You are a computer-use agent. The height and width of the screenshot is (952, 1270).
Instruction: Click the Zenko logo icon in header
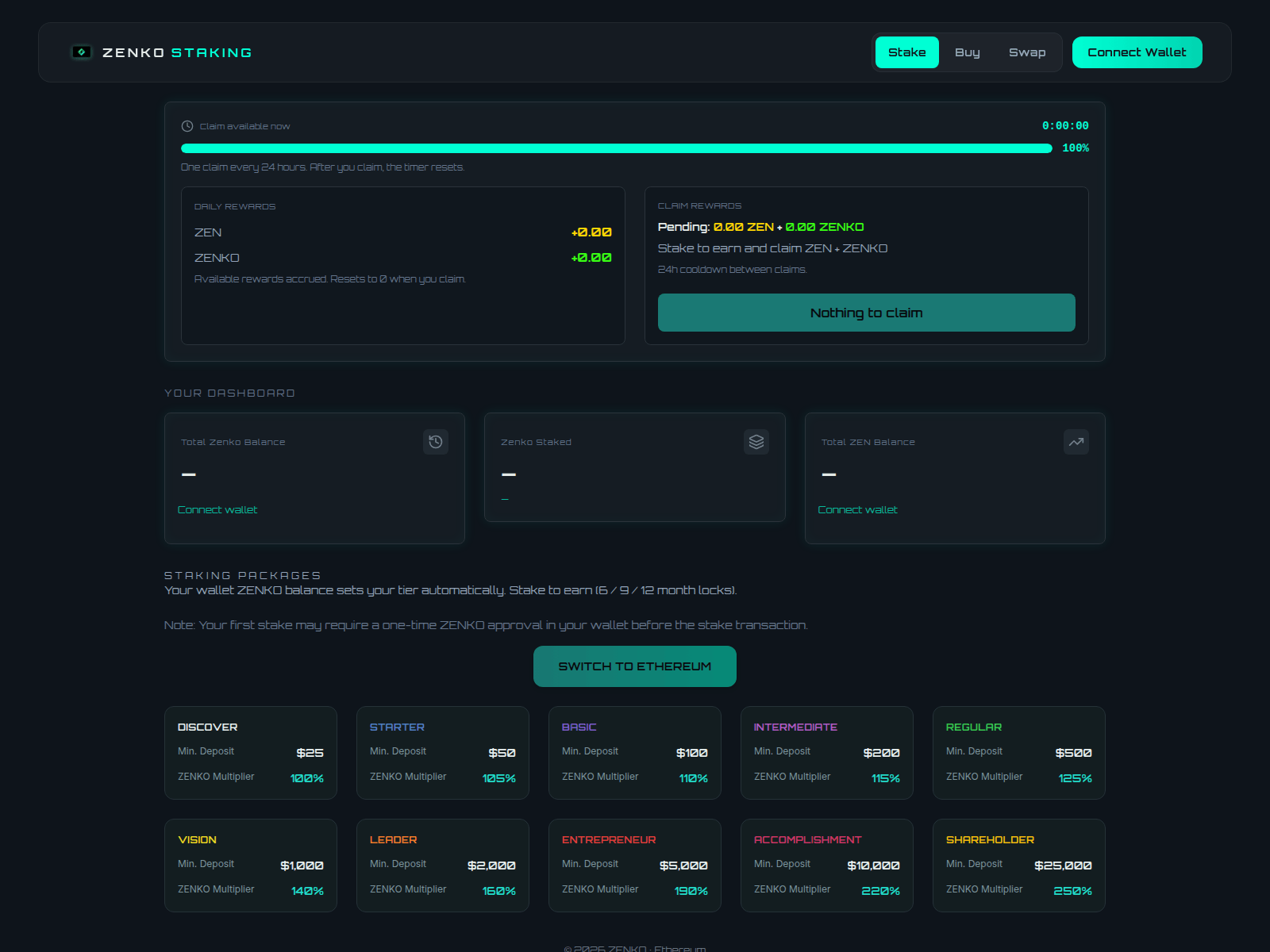tap(83, 52)
